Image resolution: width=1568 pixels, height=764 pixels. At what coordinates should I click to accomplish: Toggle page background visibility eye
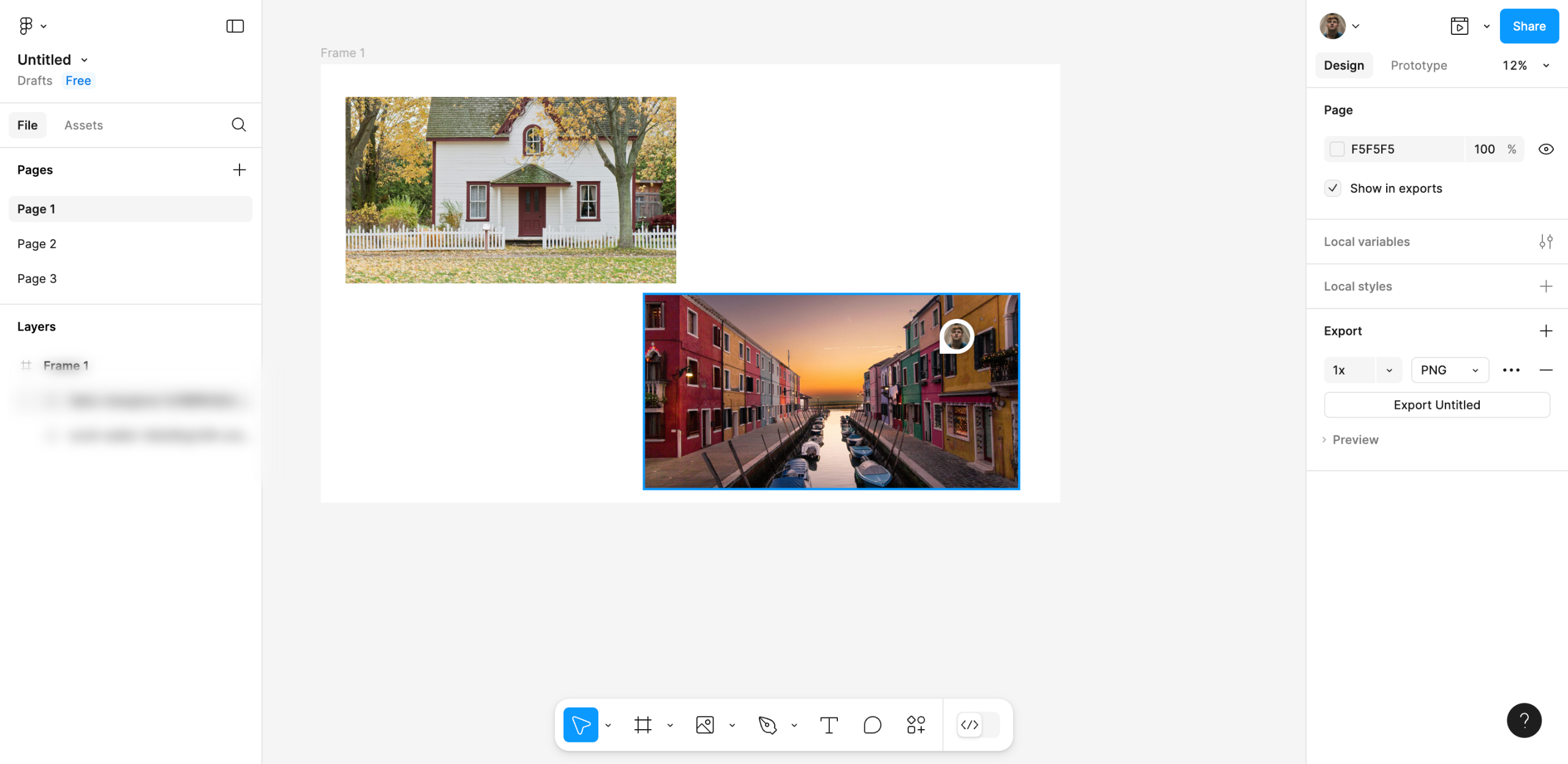click(1545, 149)
